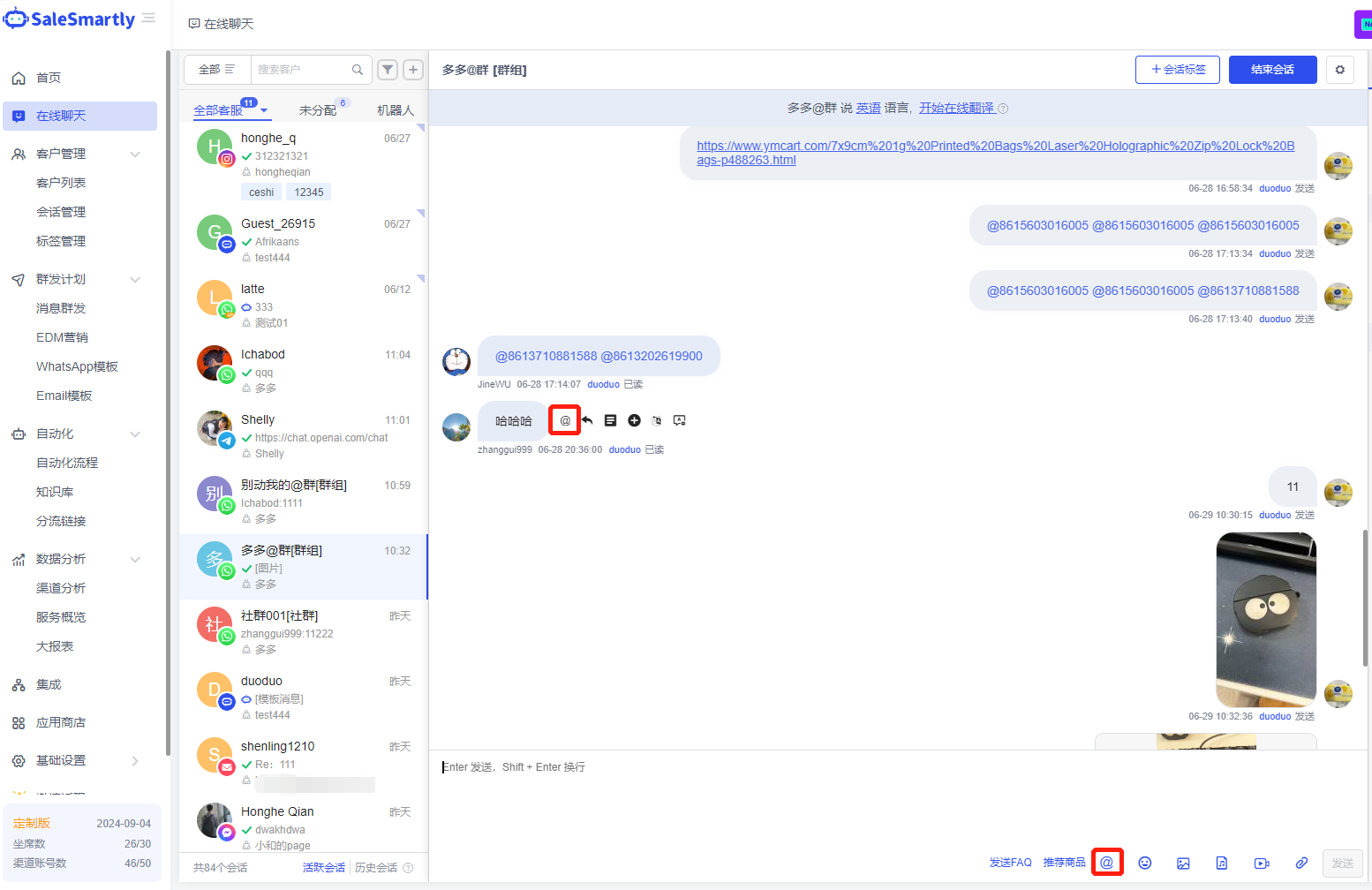Image resolution: width=1372 pixels, height=890 pixels.
Task: Switch to the 未分配 tab
Action: coord(318,110)
